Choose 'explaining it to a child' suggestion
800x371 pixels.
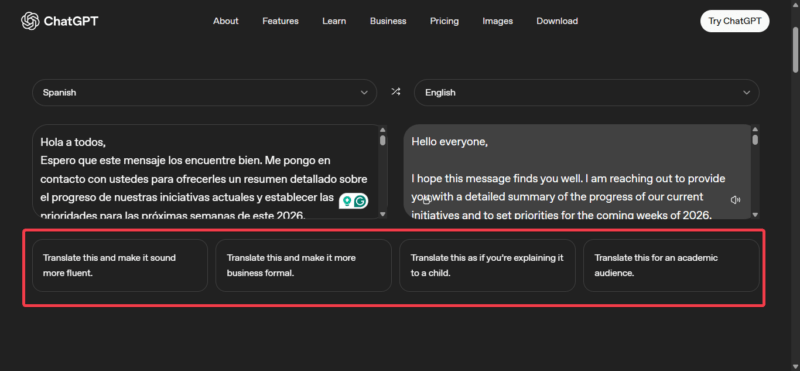pos(487,265)
